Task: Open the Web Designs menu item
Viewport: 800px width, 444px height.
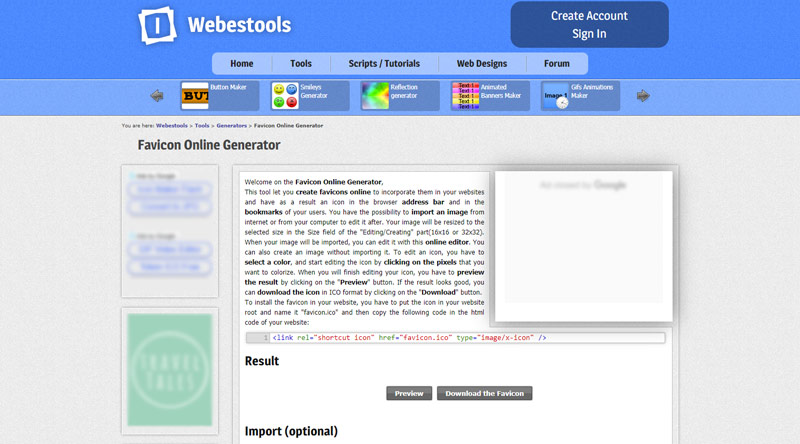Action: [x=482, y=64]
